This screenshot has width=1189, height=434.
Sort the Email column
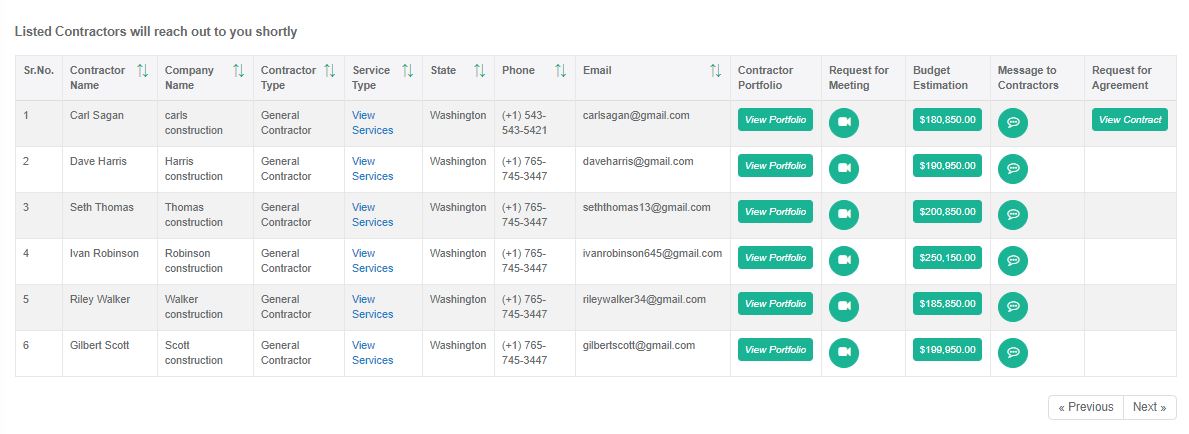(x=715, y=71)
